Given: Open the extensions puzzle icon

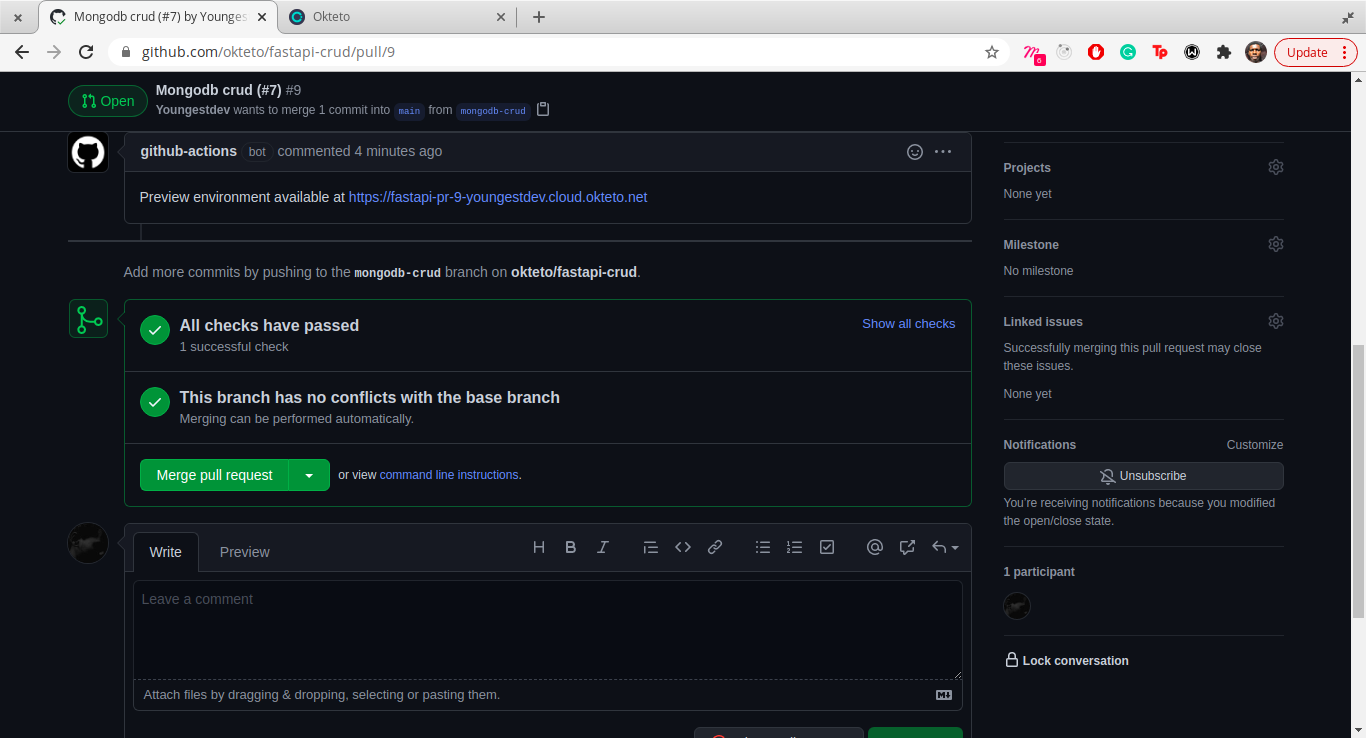Looking at the screenshot, I should 1224,52.
